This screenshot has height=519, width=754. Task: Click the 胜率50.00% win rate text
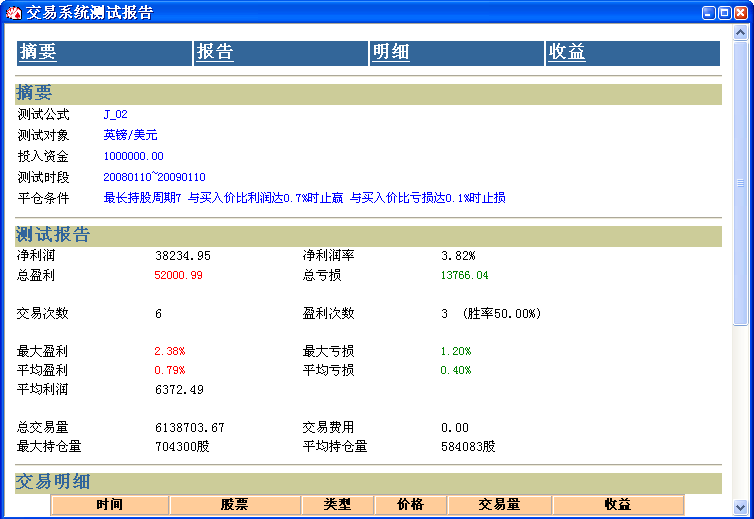[x=502, y=314]
